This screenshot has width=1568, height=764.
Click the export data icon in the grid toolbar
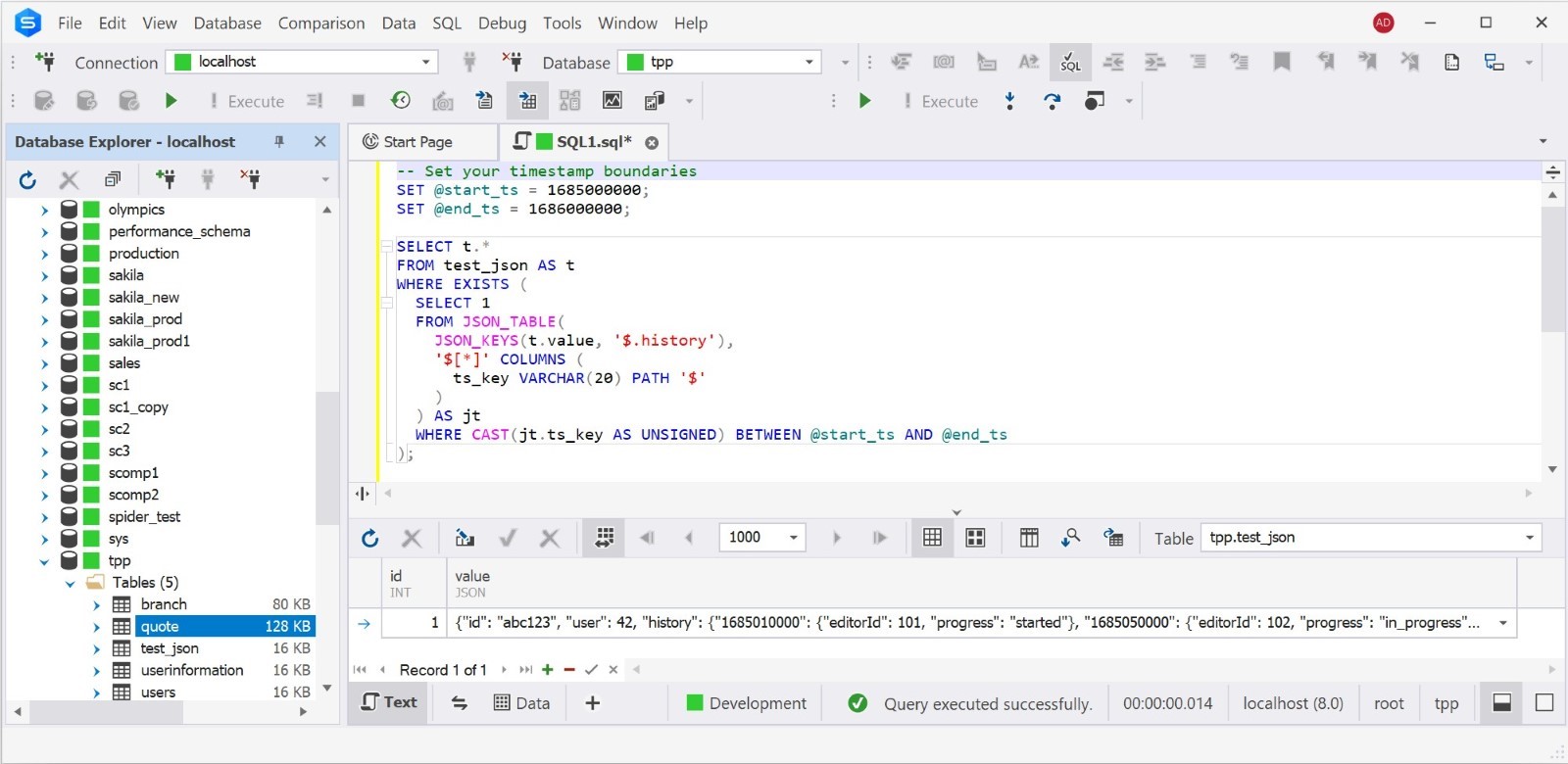[x=465, y=538]
